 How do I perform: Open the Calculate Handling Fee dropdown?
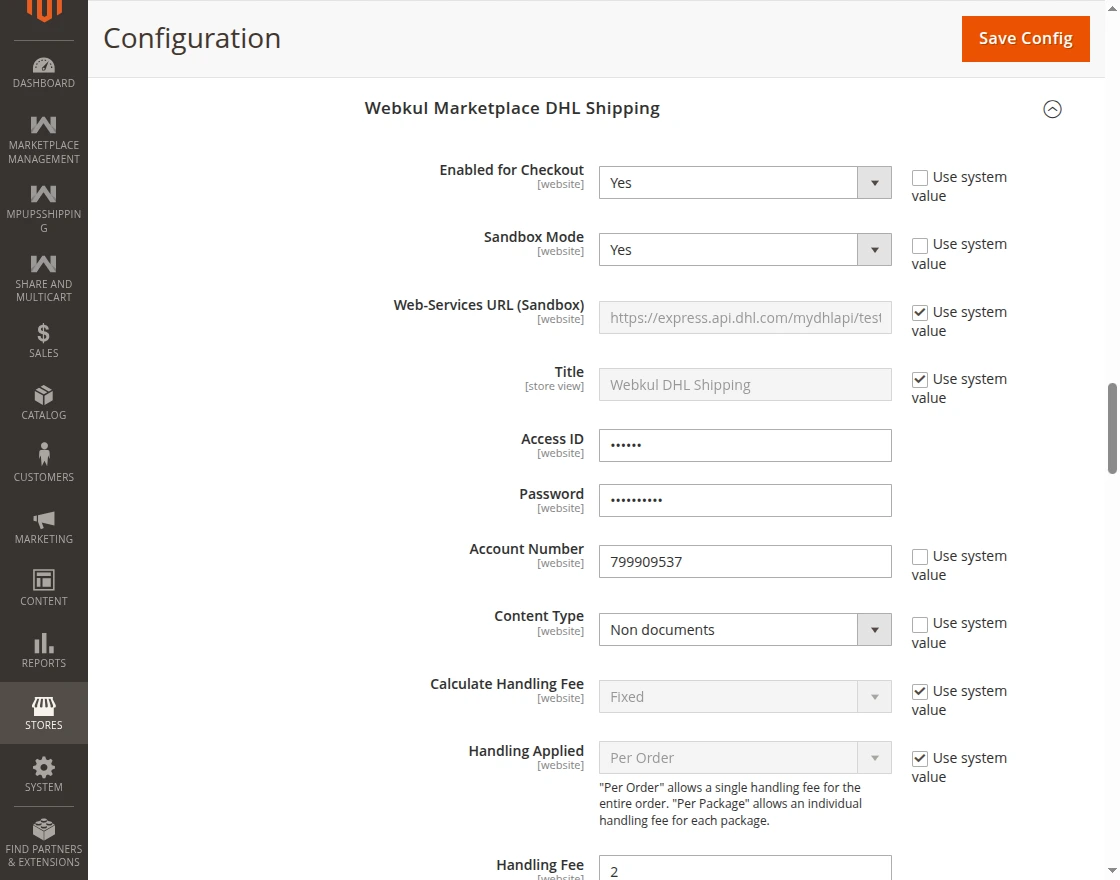tap(745, 697)
